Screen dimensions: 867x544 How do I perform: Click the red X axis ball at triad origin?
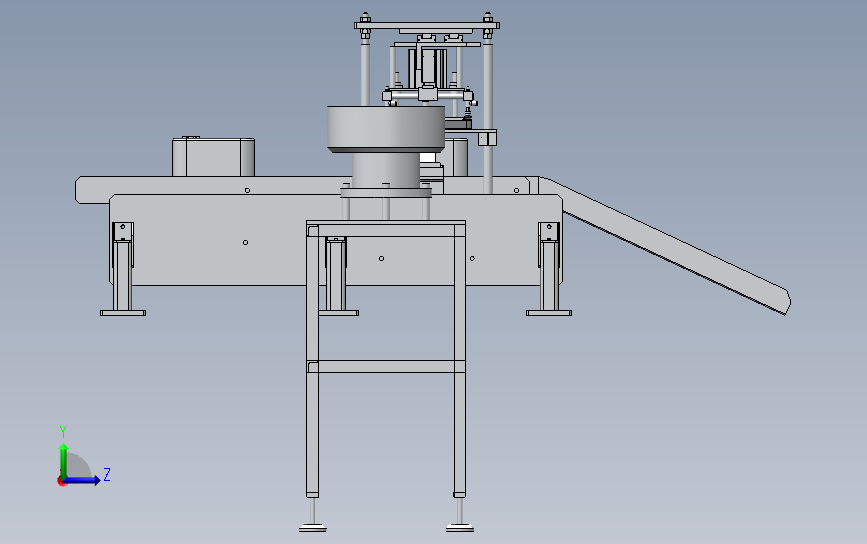61,482
